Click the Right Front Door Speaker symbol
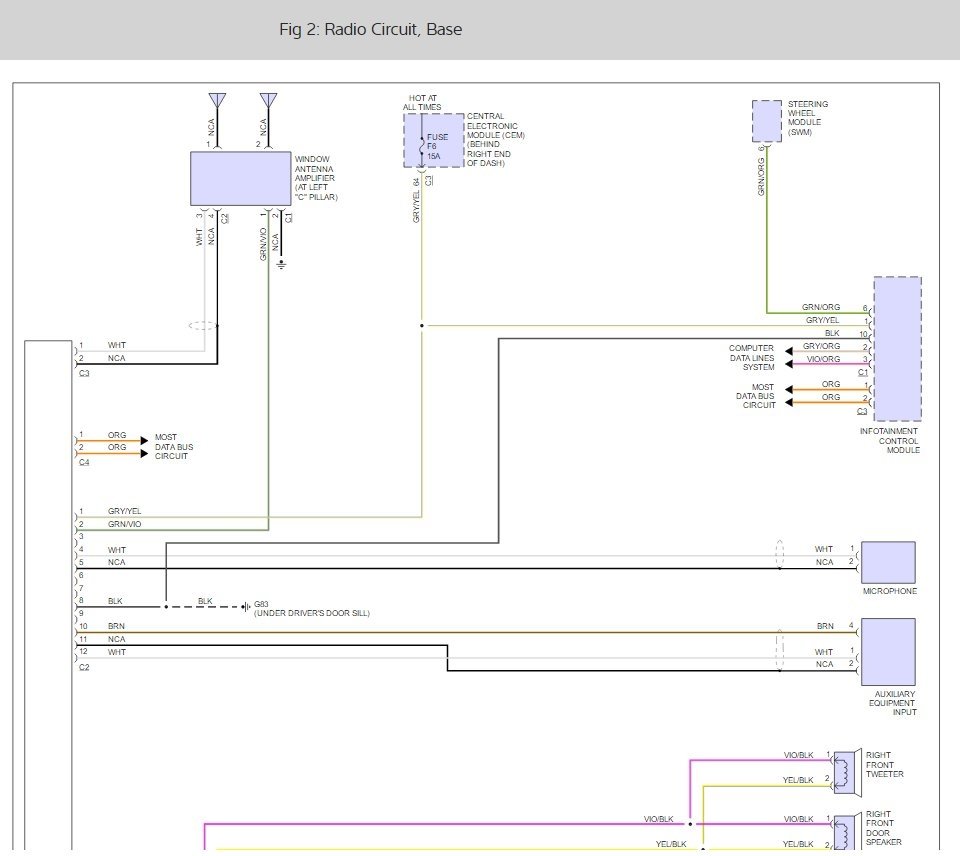 point(845,832)
